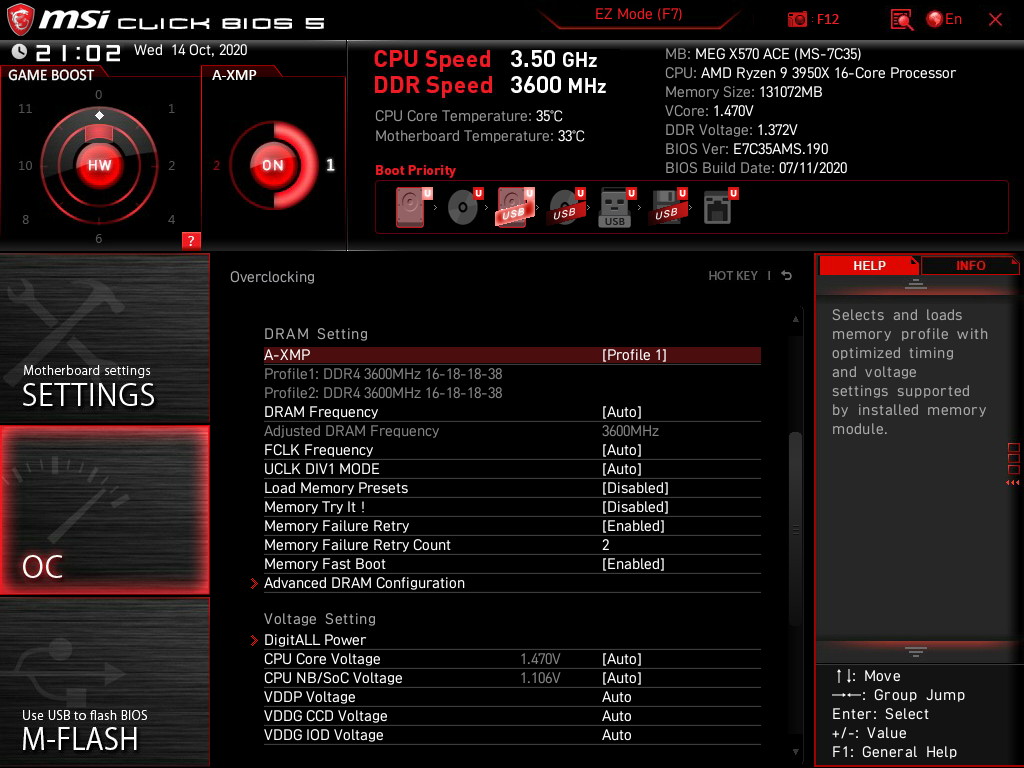Screen dimensions: 1024x768
Task: Click the red arrows right-edge panel handle
Action: tap(1013, 483)
